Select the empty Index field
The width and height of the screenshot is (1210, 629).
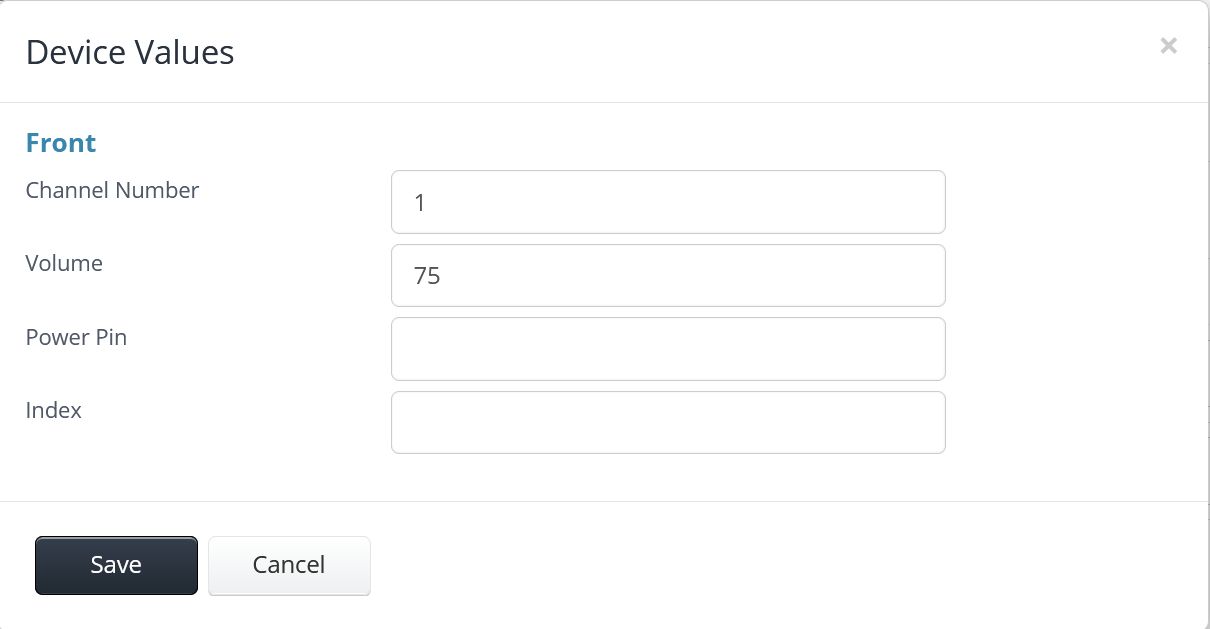668,422
